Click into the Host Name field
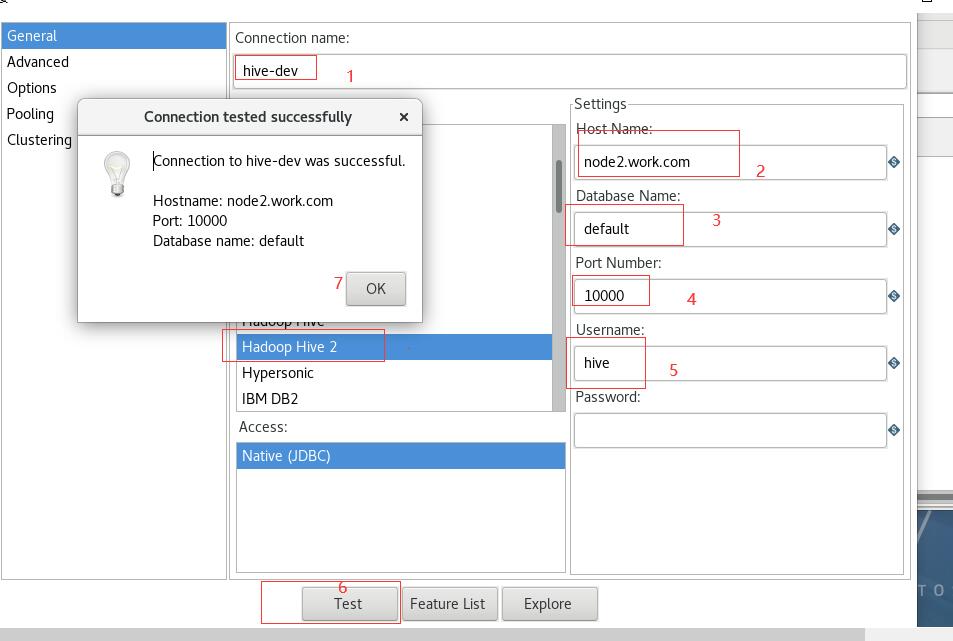The height and width of the screenshot is (641, 953). pos(730,162)
